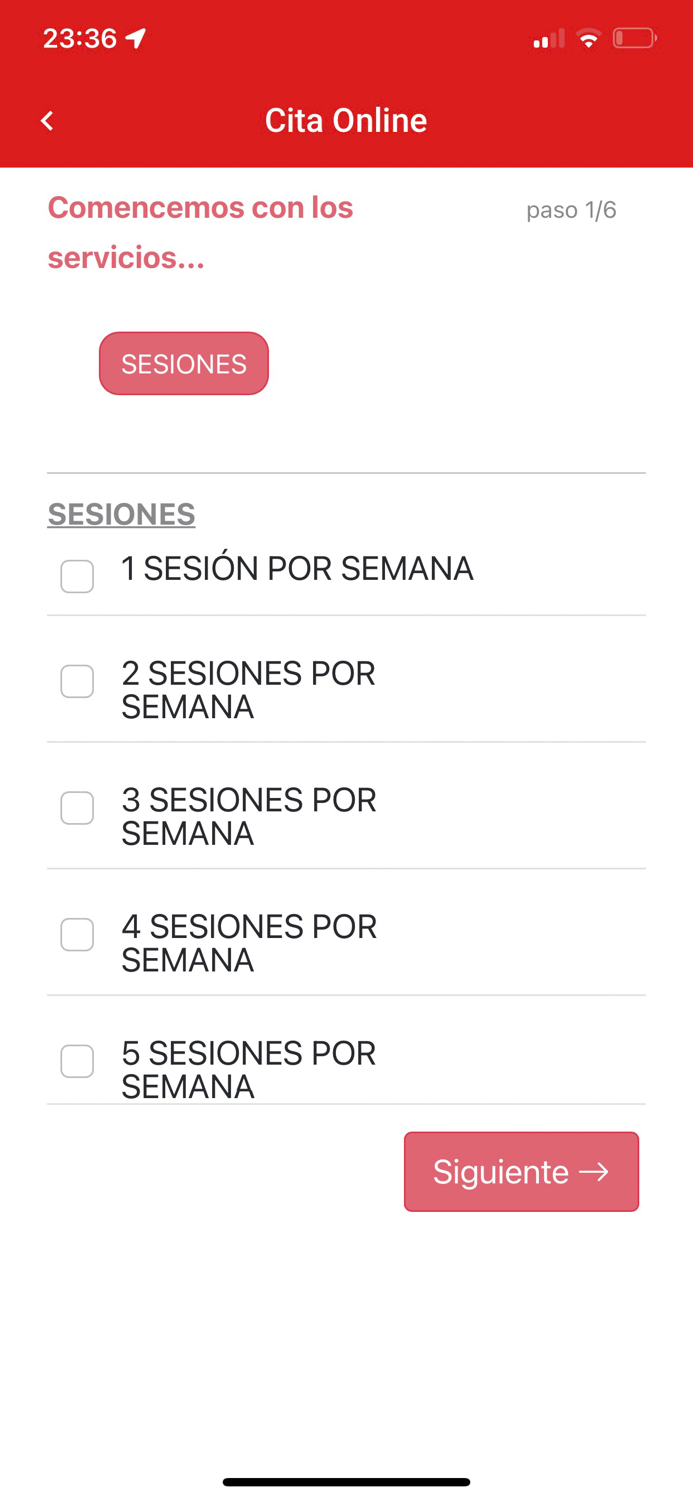This screenshot has width=693, height=1500.
Task: Check the 2 SESIONES POR SEMANA checkbox
Action: (x=77, y=681)
